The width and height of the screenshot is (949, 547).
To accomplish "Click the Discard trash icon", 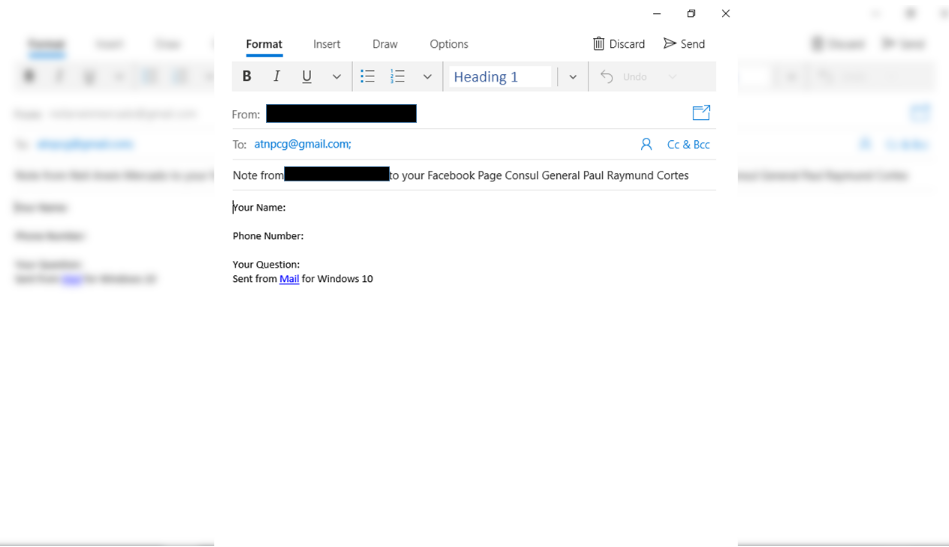I will click(599, 44).
